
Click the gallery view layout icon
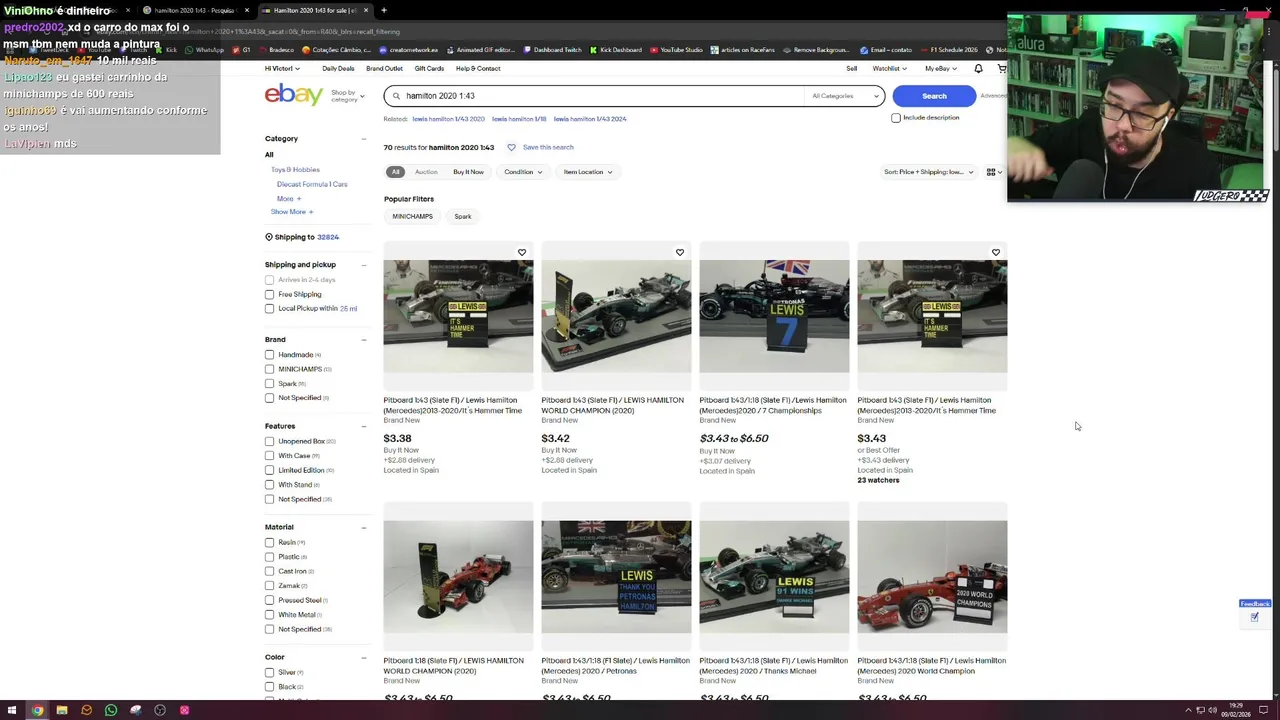coord(991,172)
